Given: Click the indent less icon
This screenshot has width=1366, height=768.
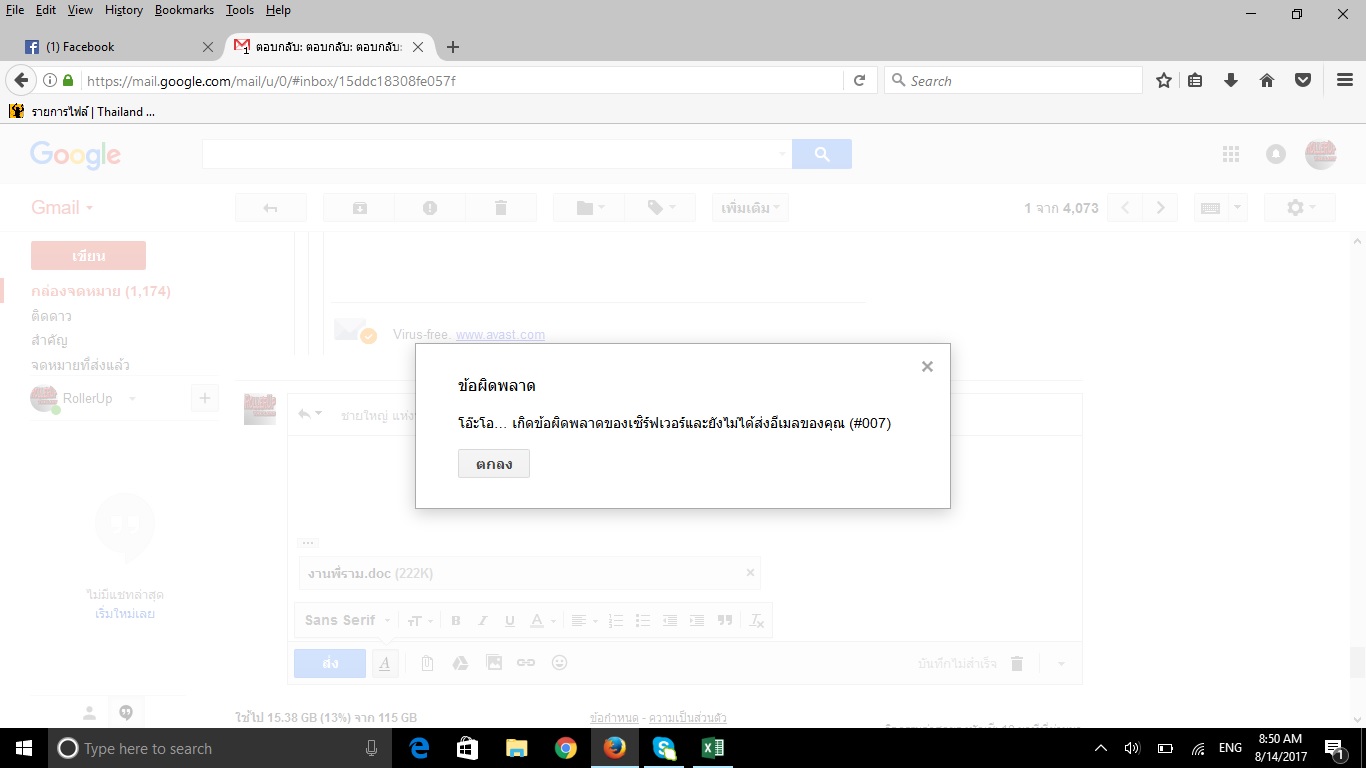Looking at the screenshot, I should (670, 621).
